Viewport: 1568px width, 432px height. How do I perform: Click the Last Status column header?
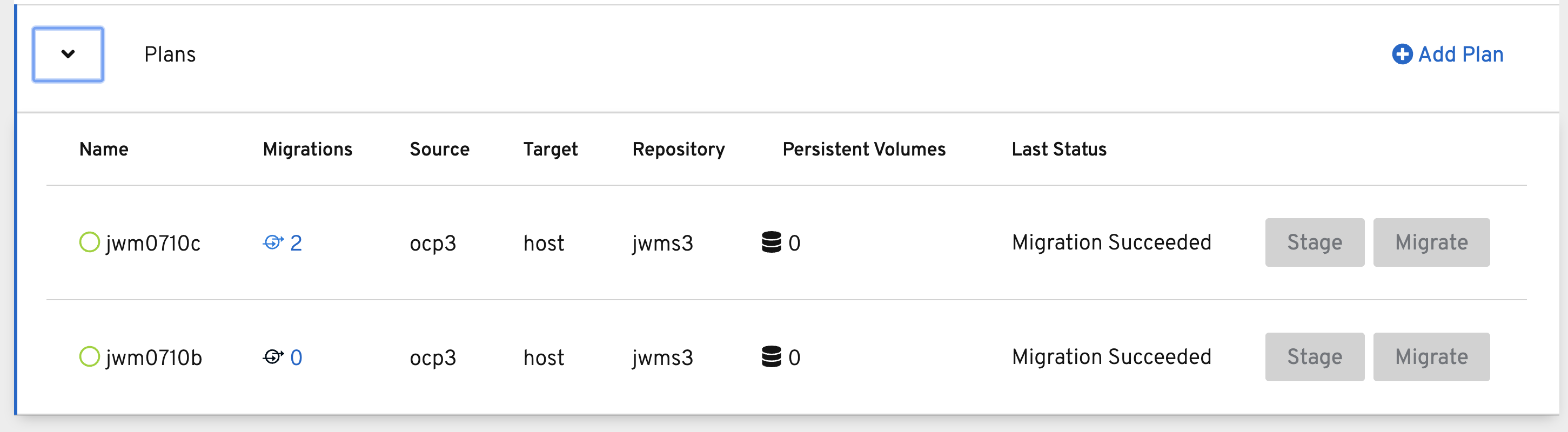1058,149
